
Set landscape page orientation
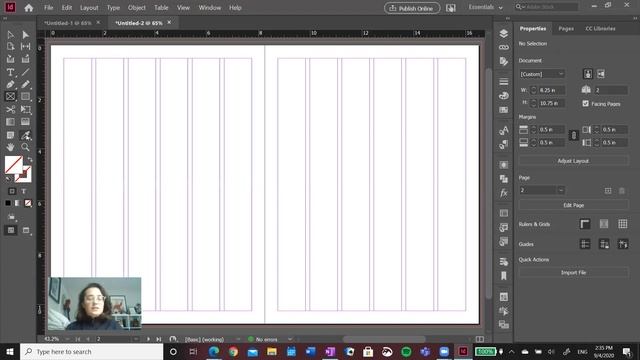point(601,74)
